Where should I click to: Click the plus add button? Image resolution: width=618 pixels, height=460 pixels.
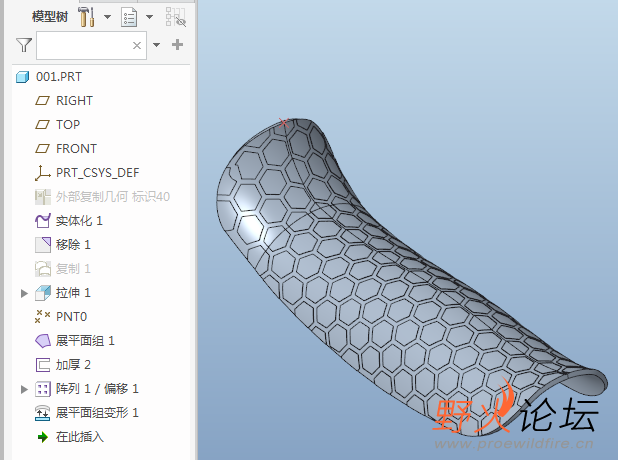[x=177, y=45]
